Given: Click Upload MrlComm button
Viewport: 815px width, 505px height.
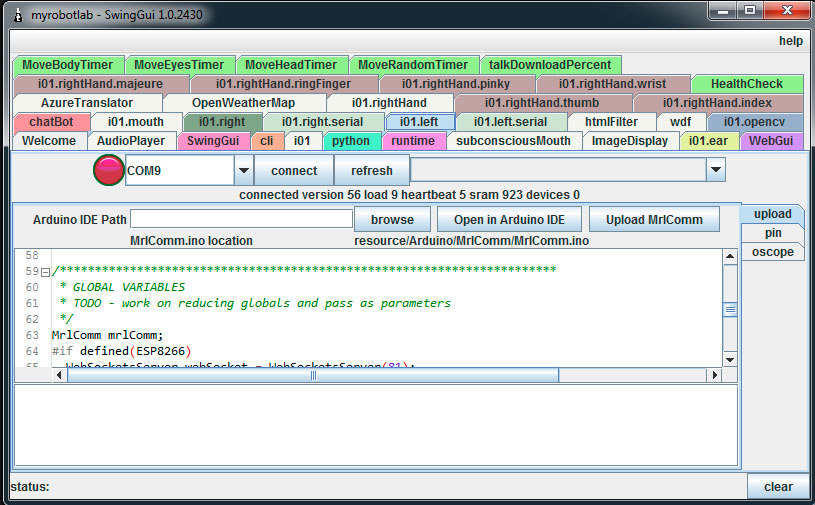Looking at the screenshot, I should coord(654,219).
